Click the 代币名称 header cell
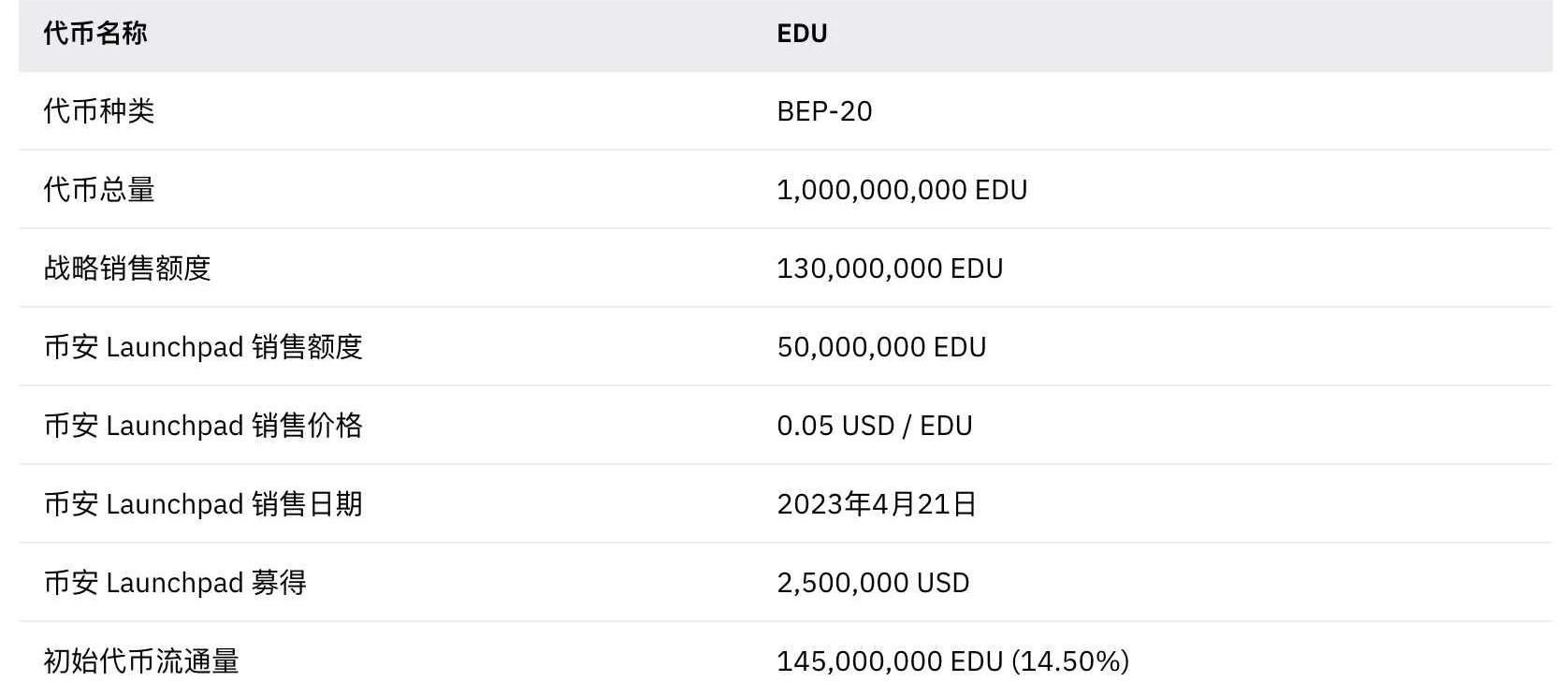 click(95, 34)
